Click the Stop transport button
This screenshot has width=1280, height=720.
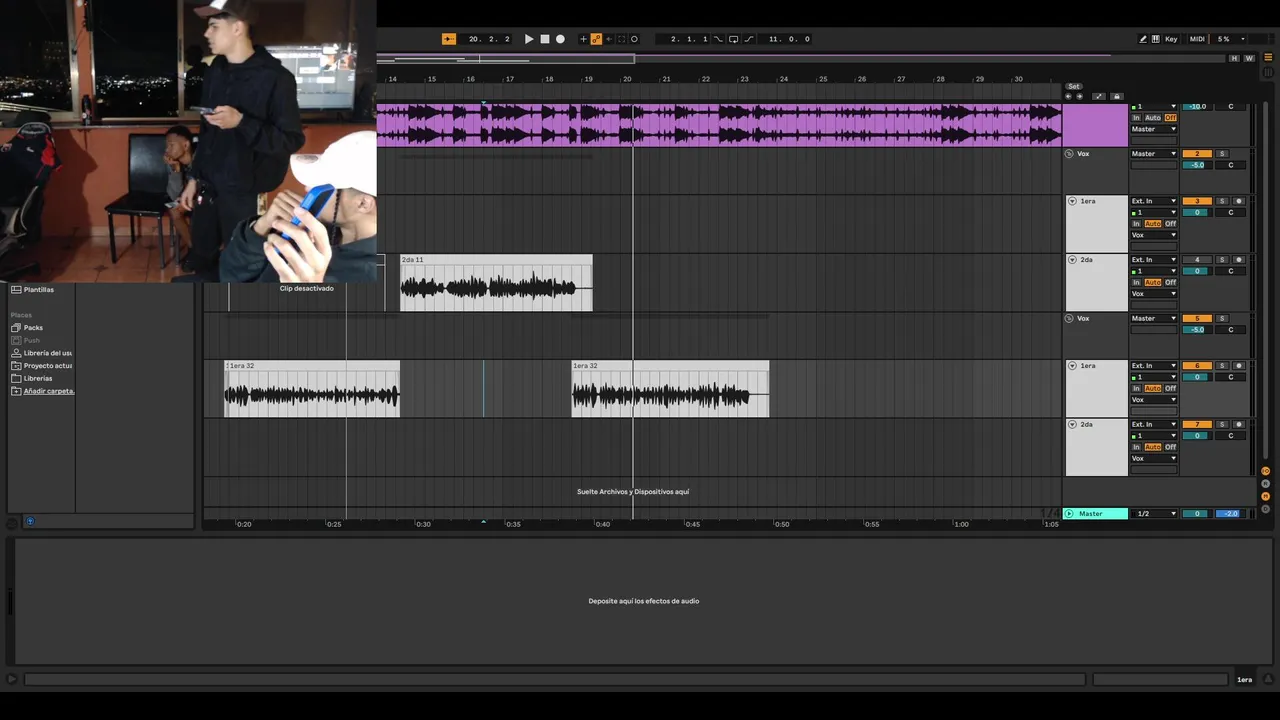click(545, 39)
